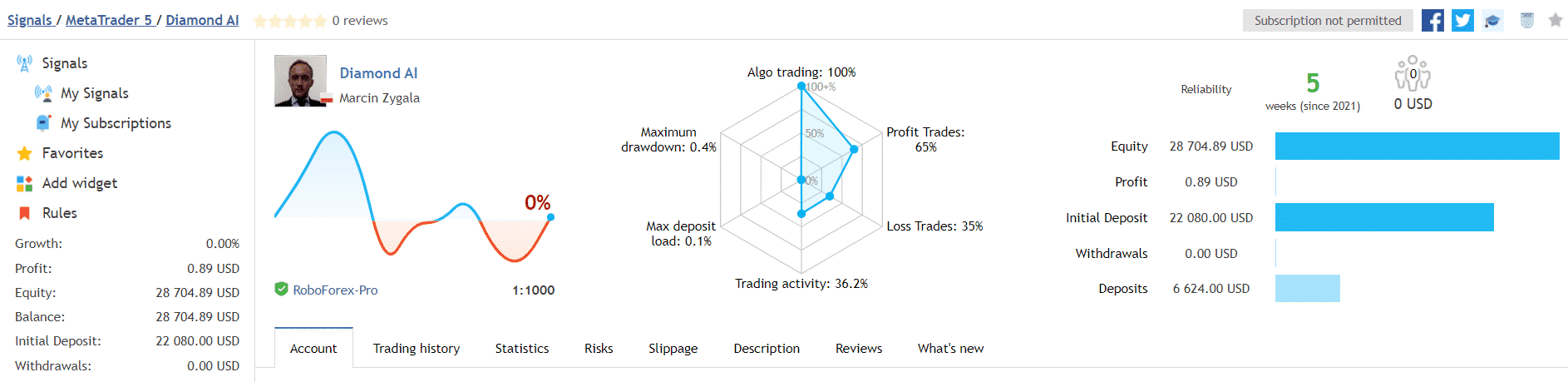Switch to the Statistics tab
1568x382 pixels.
(522, 349)
